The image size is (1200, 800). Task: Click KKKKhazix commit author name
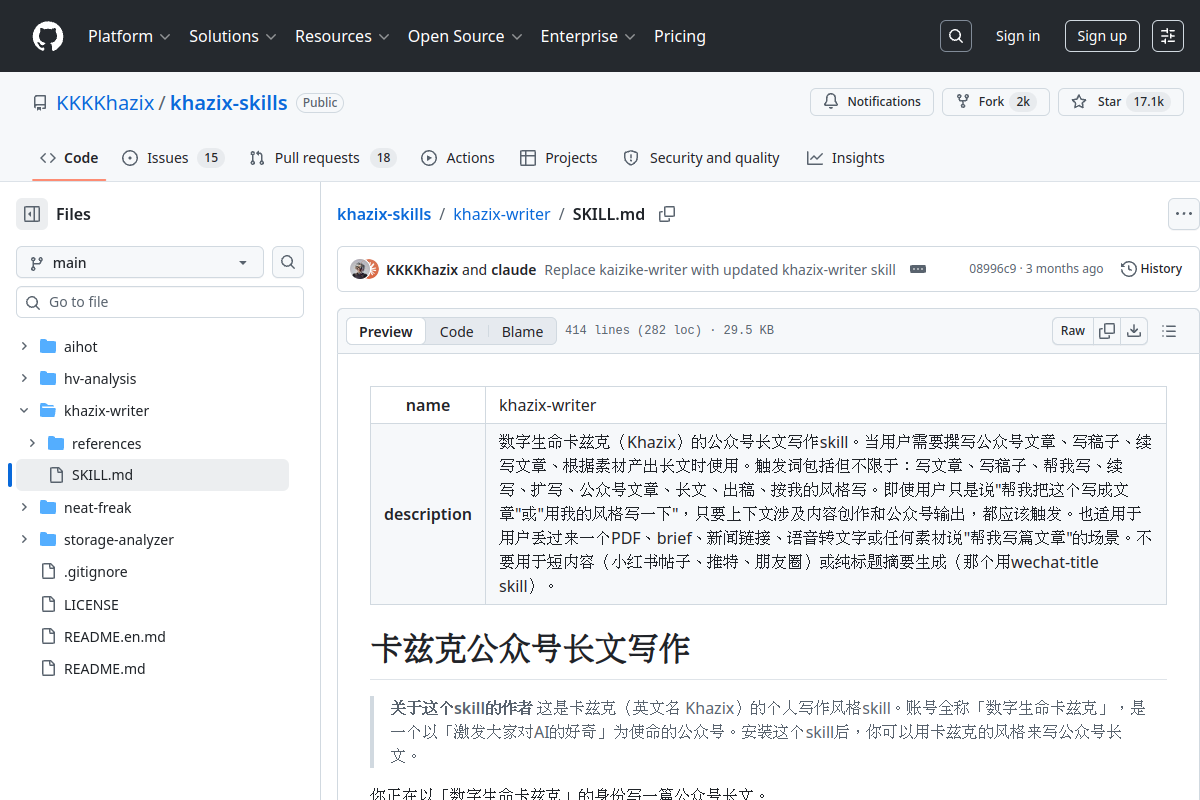pyautogui.click(x=422, y=269)
